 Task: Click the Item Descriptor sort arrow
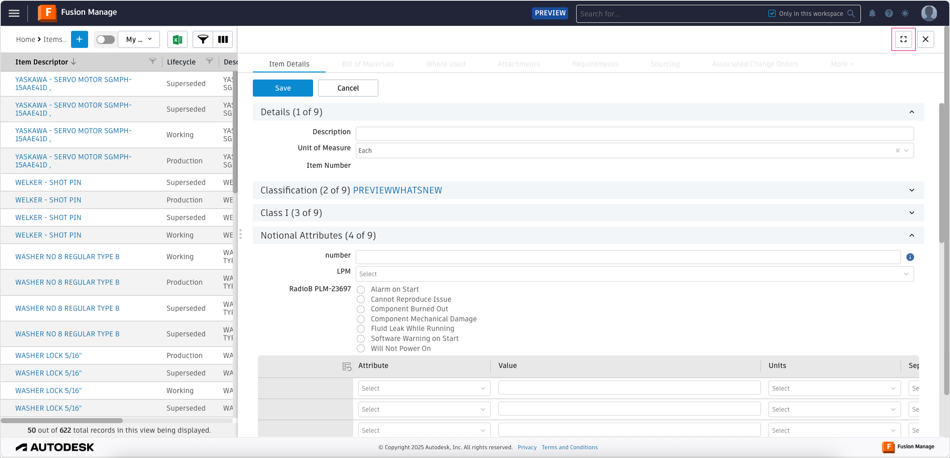(x=74, y=62)
